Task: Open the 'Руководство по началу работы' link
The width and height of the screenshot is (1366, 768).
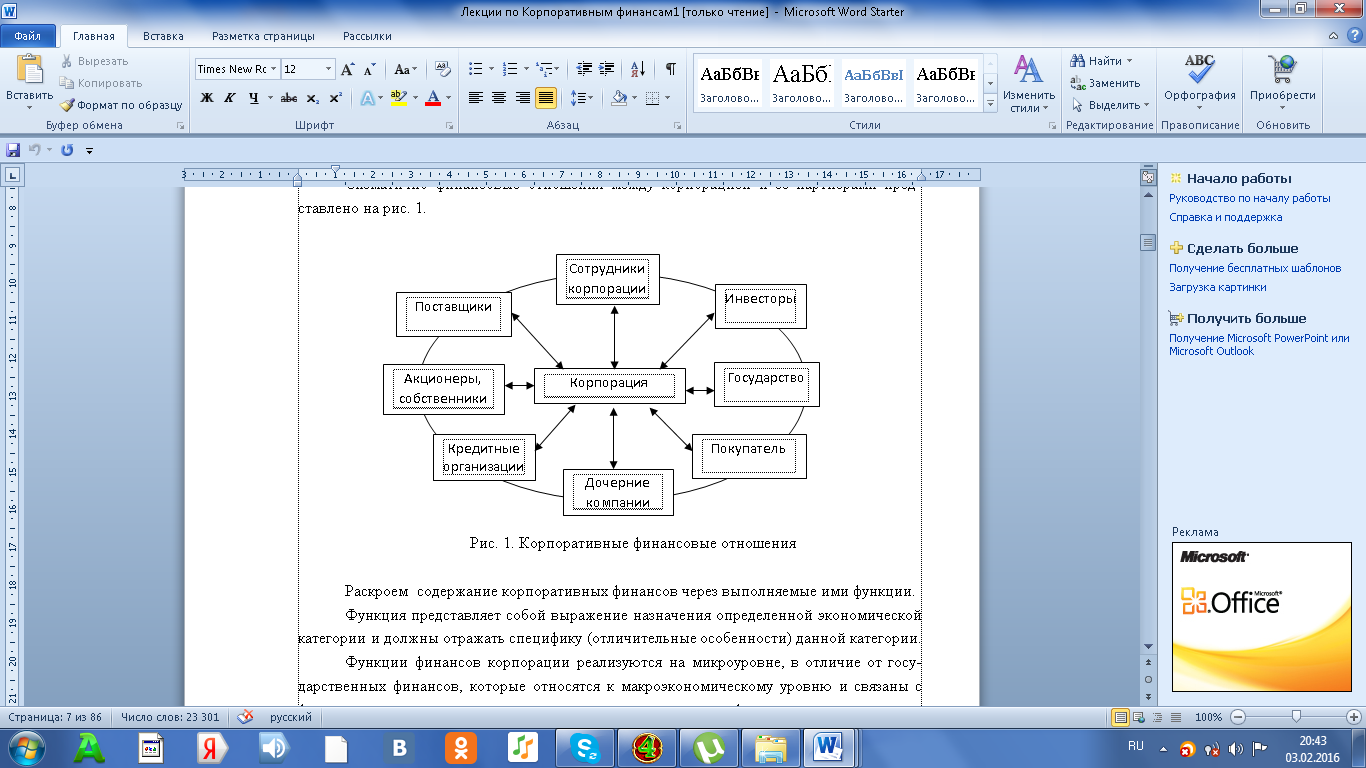Action: [x=1249, y=198]
